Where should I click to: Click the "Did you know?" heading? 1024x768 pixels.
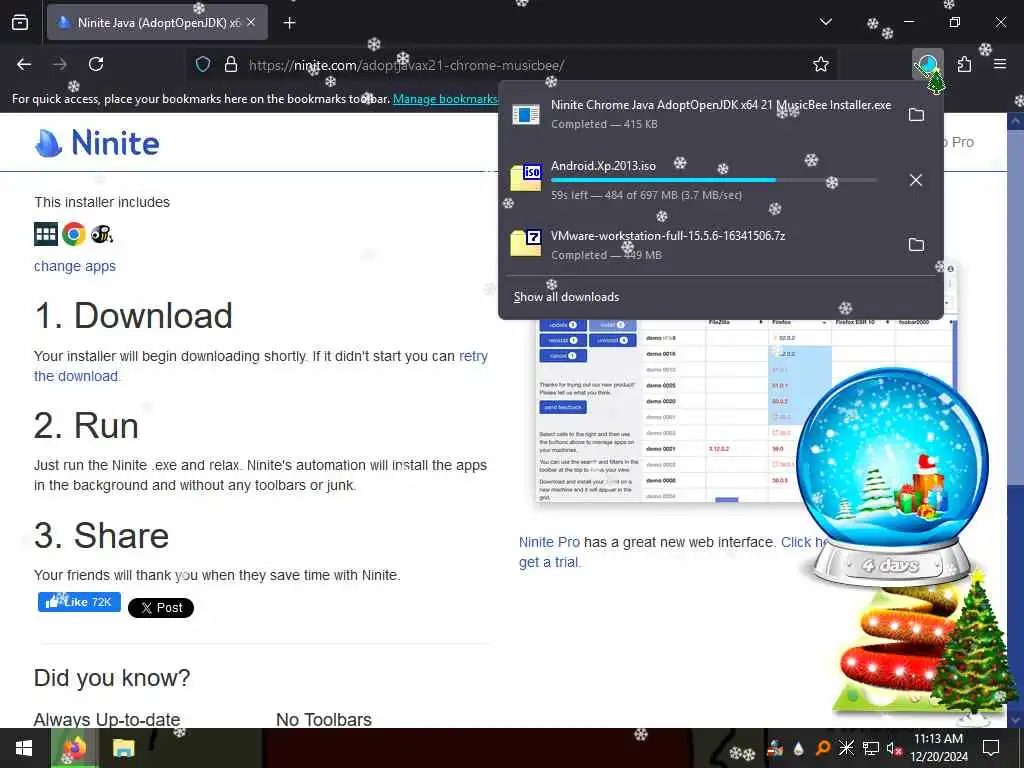112,678
